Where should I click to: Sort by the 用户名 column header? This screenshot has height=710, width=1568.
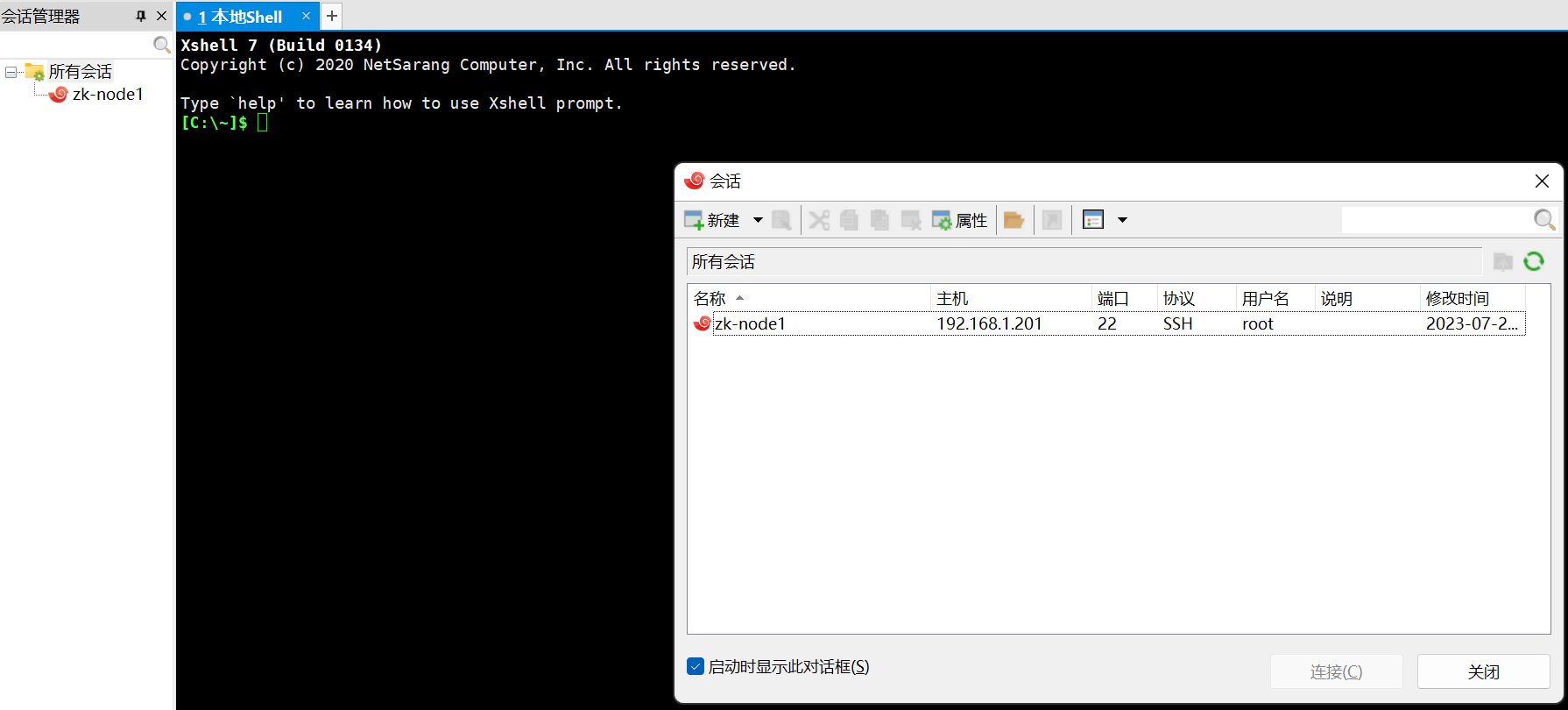(x=1275, y=298)
